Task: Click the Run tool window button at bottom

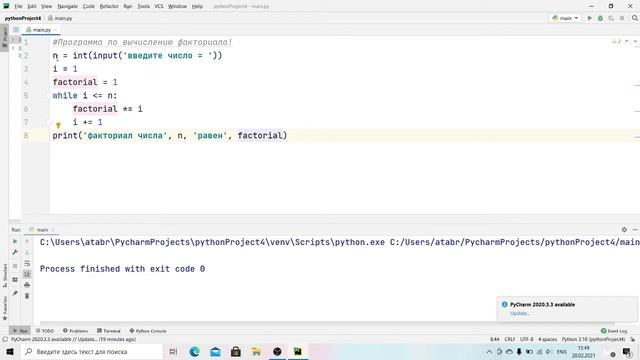Action: (20, 331)
